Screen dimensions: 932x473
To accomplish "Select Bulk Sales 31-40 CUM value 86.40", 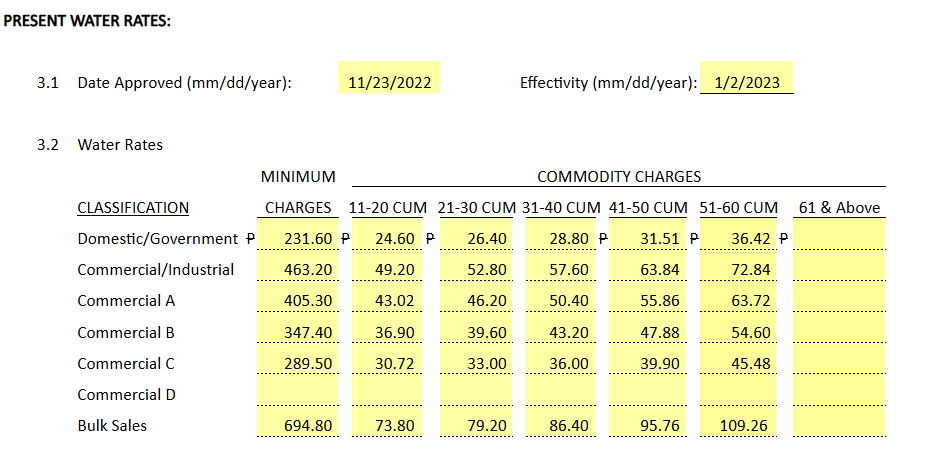I will (561, 421).
